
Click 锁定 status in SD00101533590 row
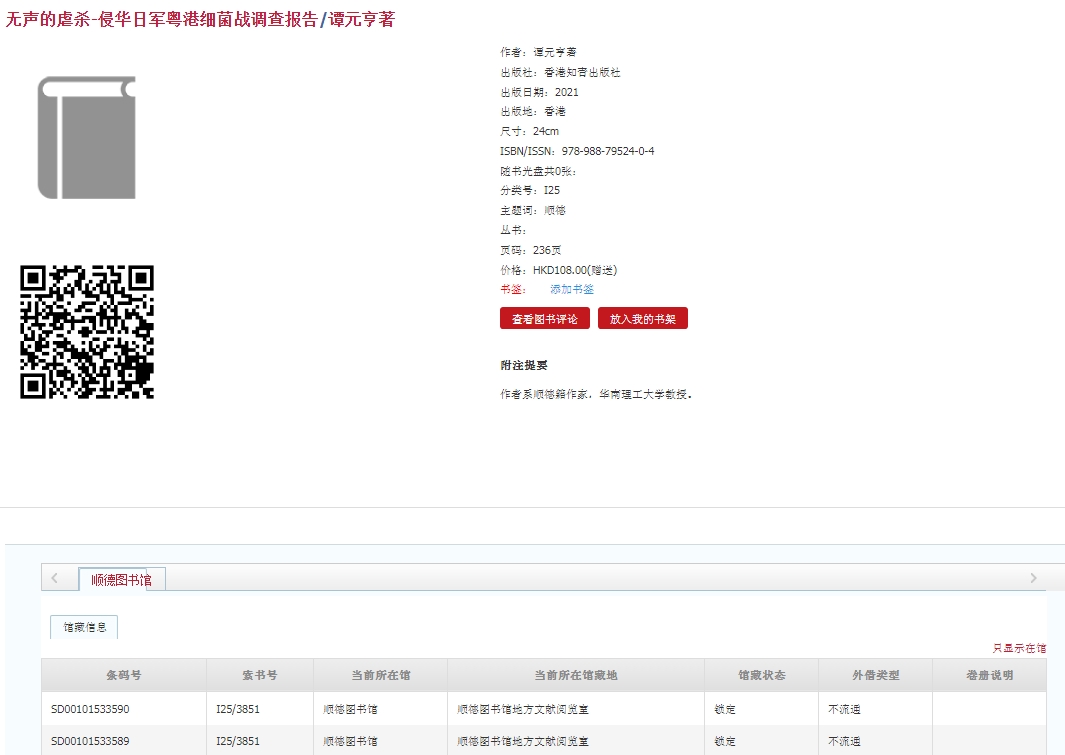coord(725,709)
